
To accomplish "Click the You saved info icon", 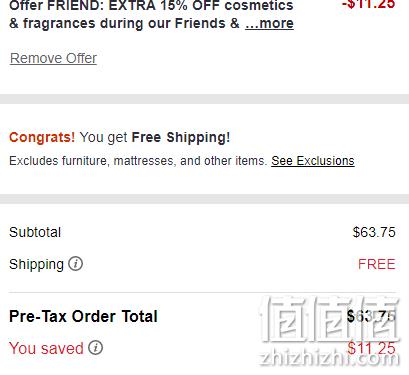I will click(x=95, y=347).
